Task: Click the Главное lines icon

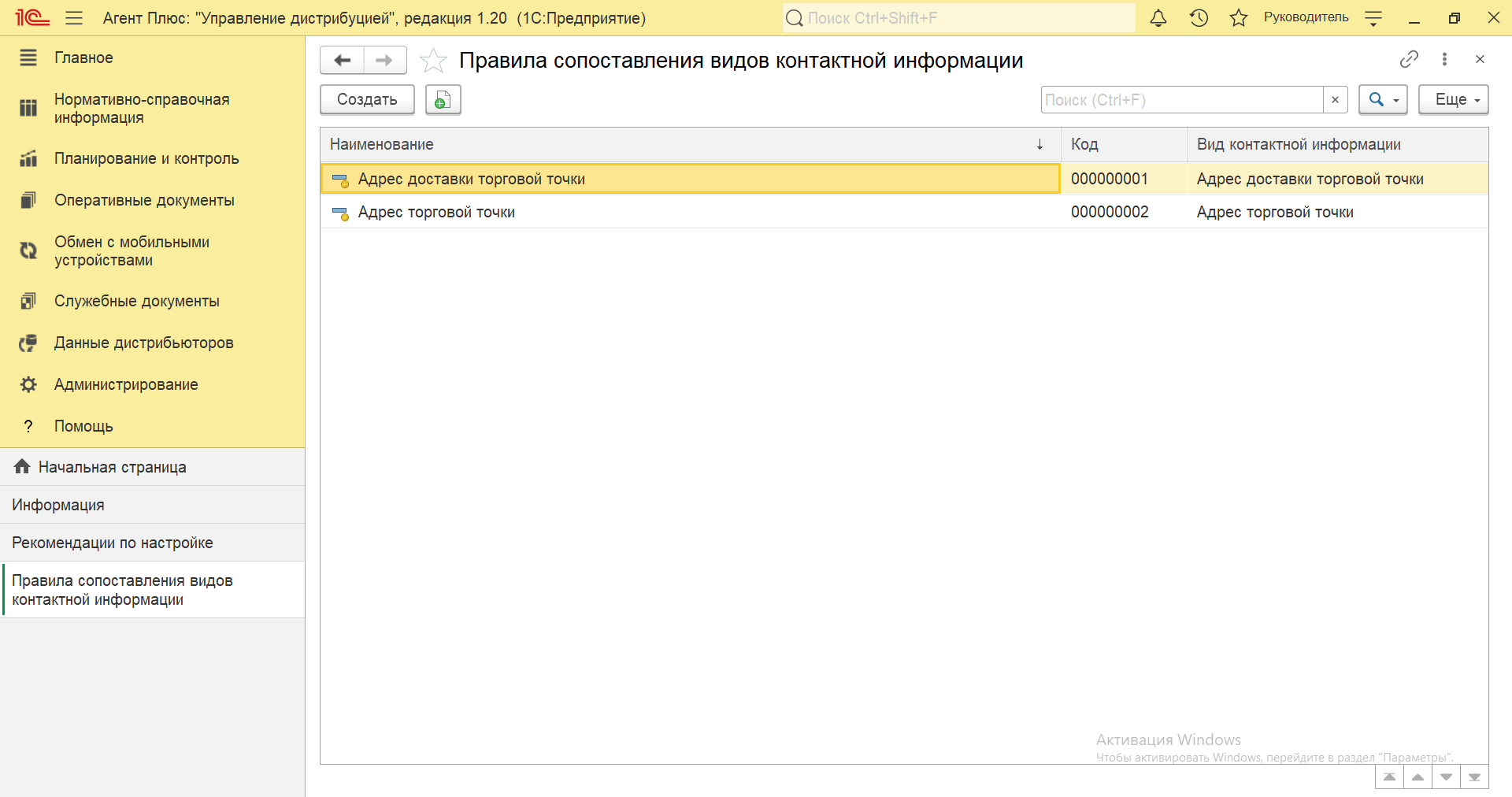Action: (x=28, y=57)
